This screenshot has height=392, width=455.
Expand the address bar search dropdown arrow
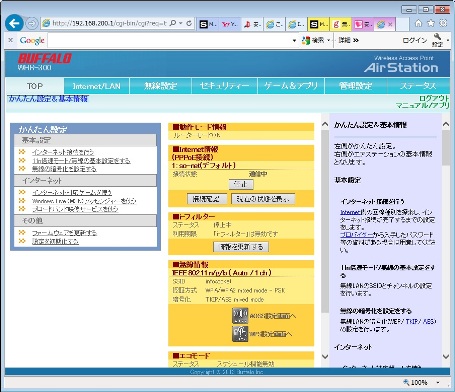point(180,23)
